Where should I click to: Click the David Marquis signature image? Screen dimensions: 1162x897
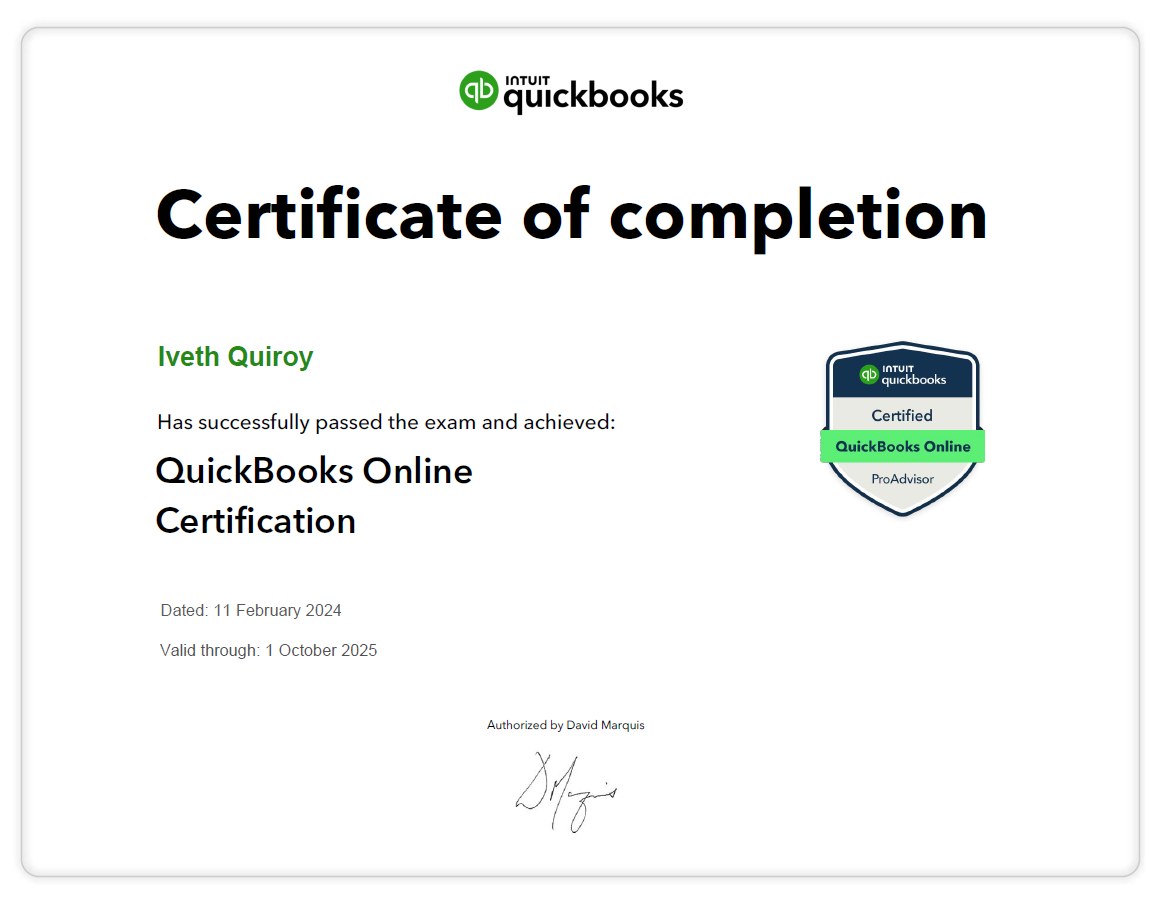pos(567,790)
